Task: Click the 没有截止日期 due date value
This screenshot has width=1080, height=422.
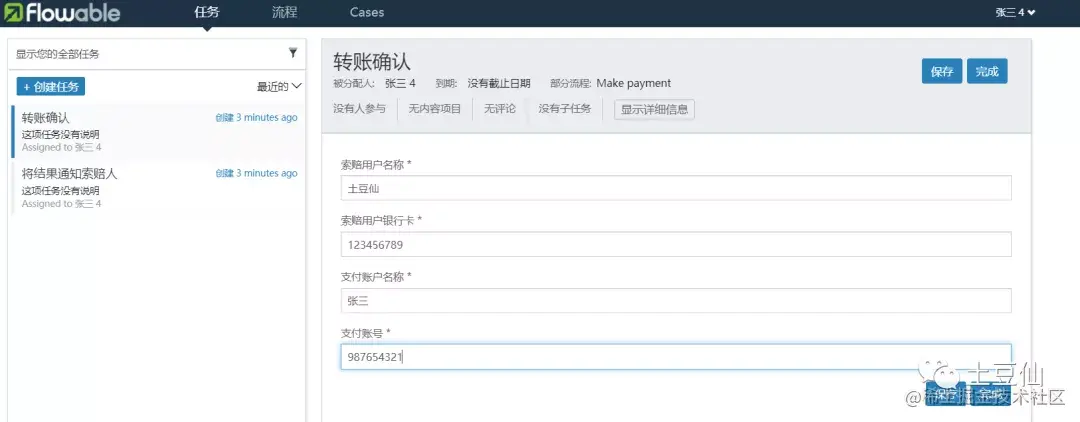Action: 499,83
